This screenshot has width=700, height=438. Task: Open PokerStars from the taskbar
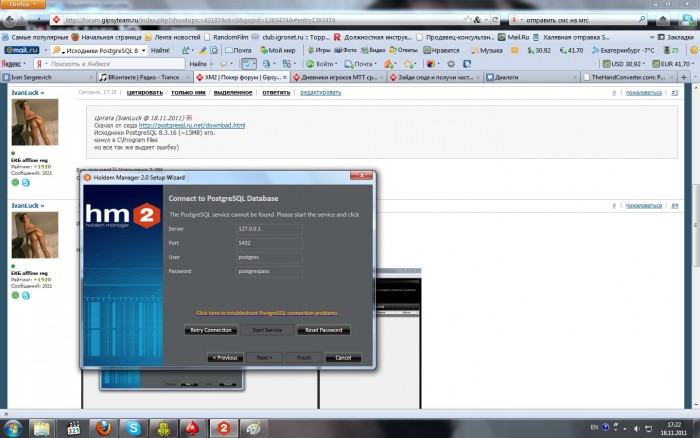pyautogui.click(x=193, y=428)
